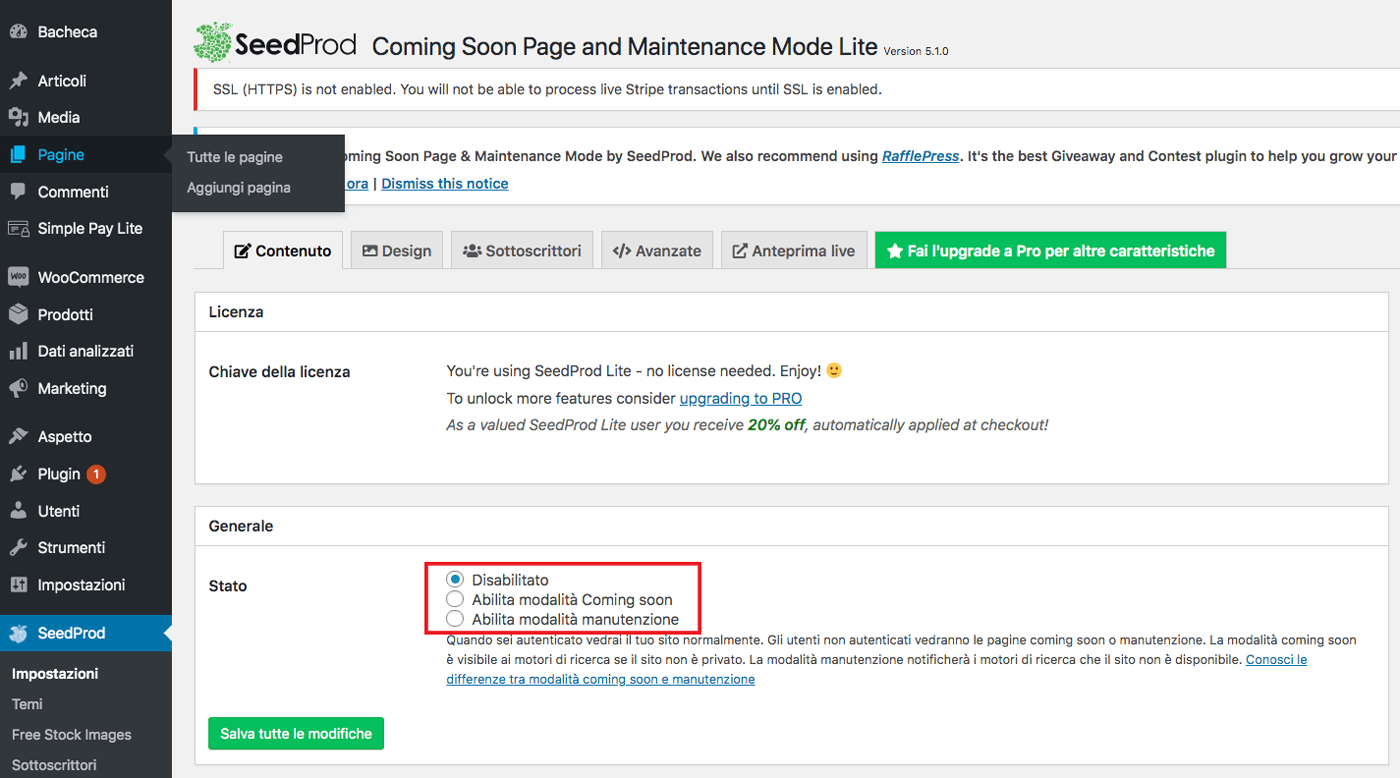Open the Anteprima live tab
The height and width of the screenshot is (778, 1400).
pyautogui.click(x=794, y=251)
